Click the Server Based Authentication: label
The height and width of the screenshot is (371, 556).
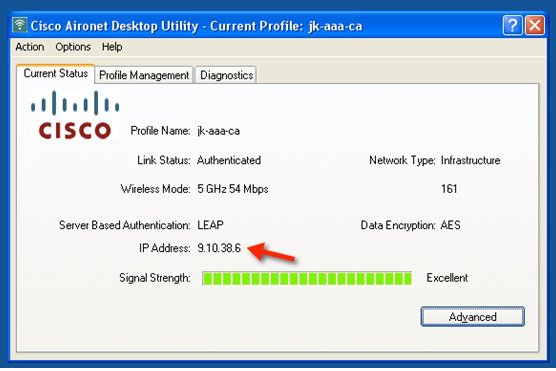click(x=125, y=225)
